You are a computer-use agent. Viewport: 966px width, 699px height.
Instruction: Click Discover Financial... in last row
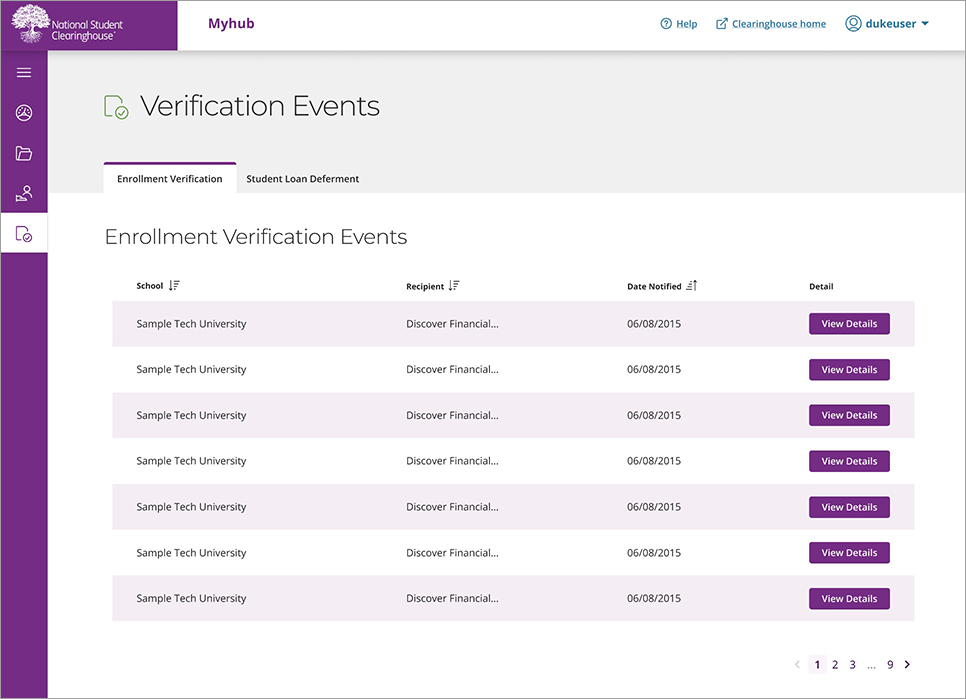[452, 599]
